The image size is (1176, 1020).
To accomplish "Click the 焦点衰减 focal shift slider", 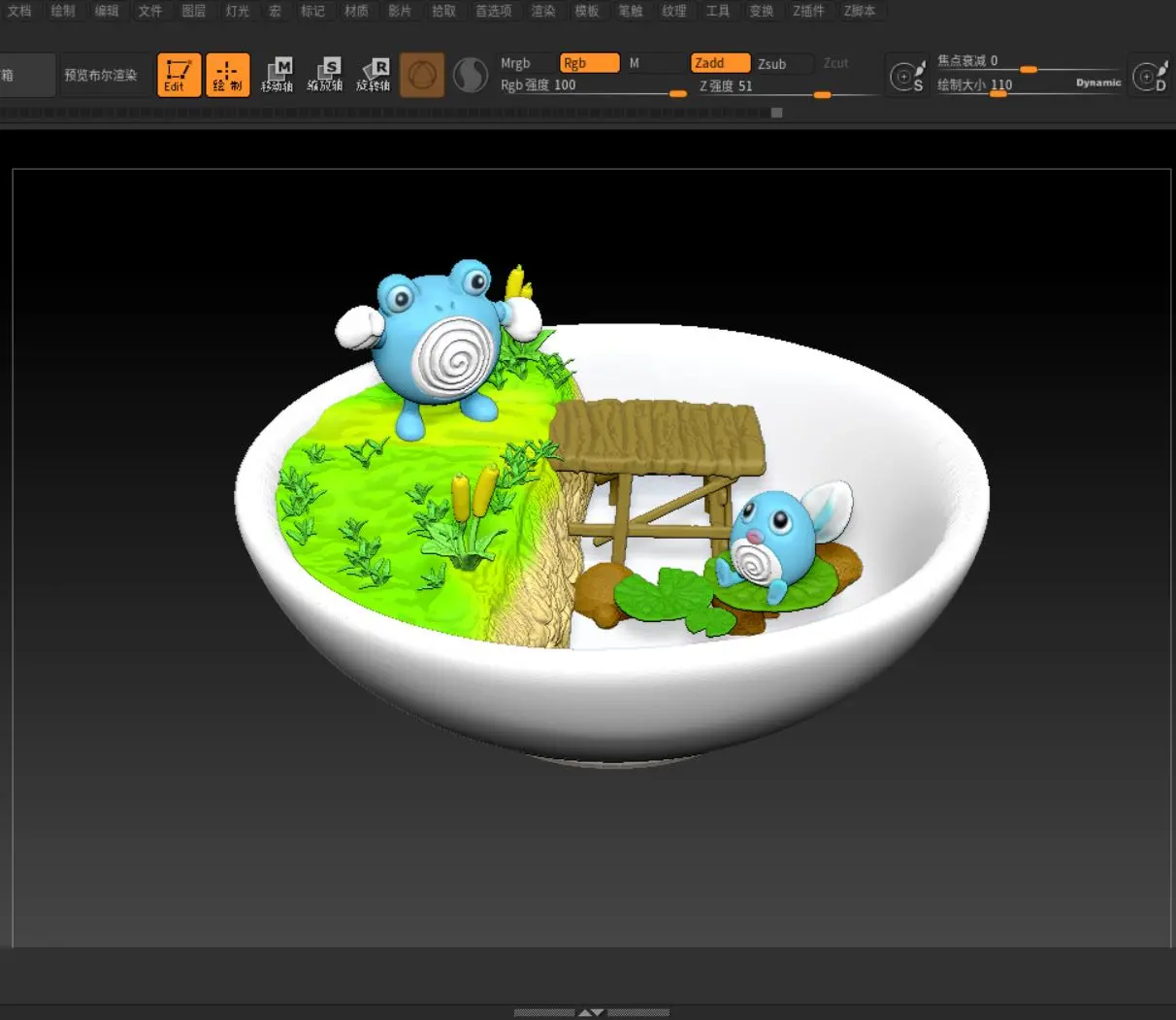I will tap(1029, 62).
